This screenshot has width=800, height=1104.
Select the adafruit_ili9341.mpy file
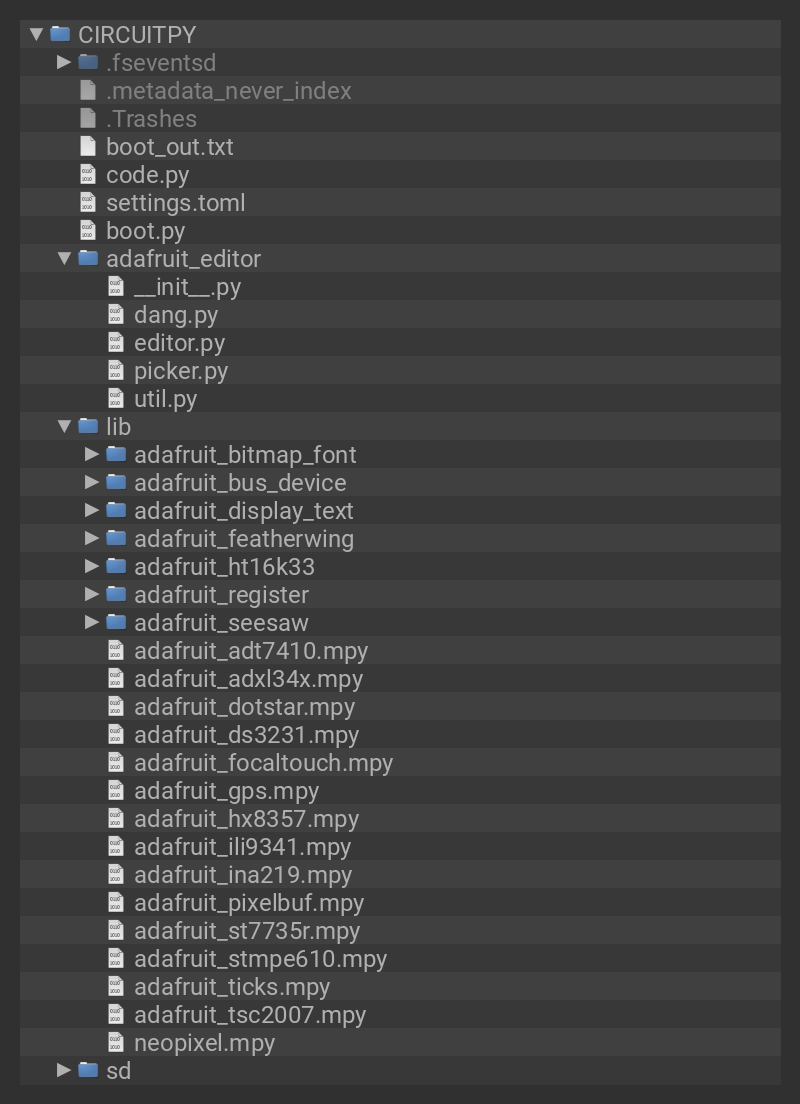click(x=242, y=847)
